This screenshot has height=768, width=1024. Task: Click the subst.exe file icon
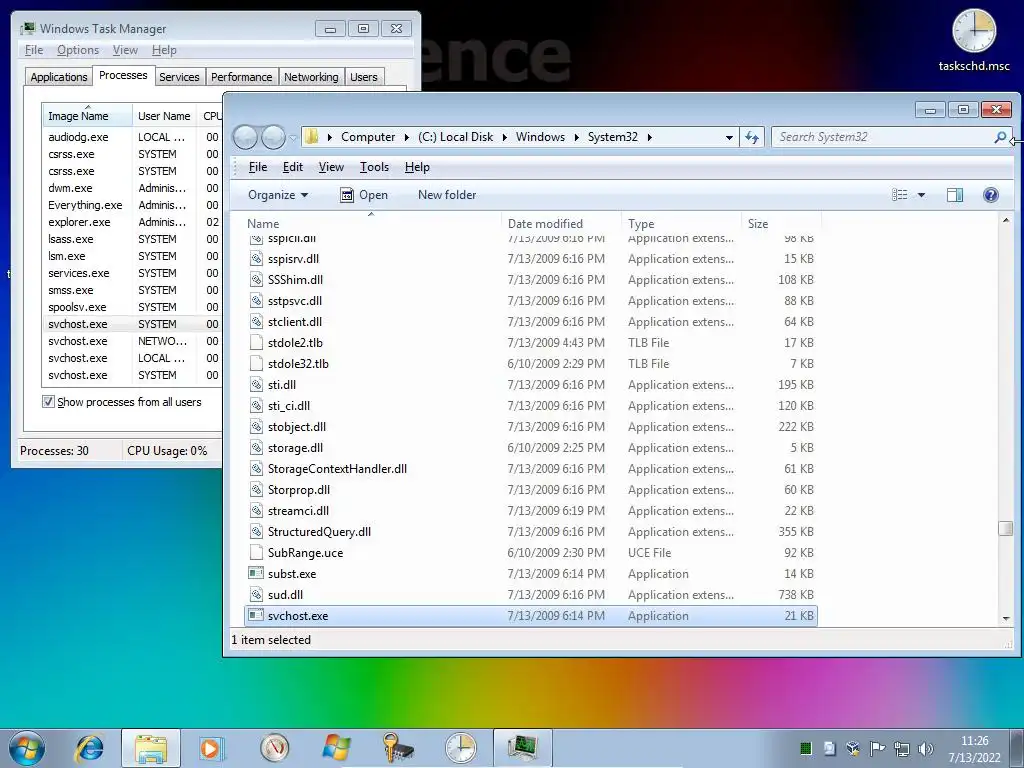(256, 573)
